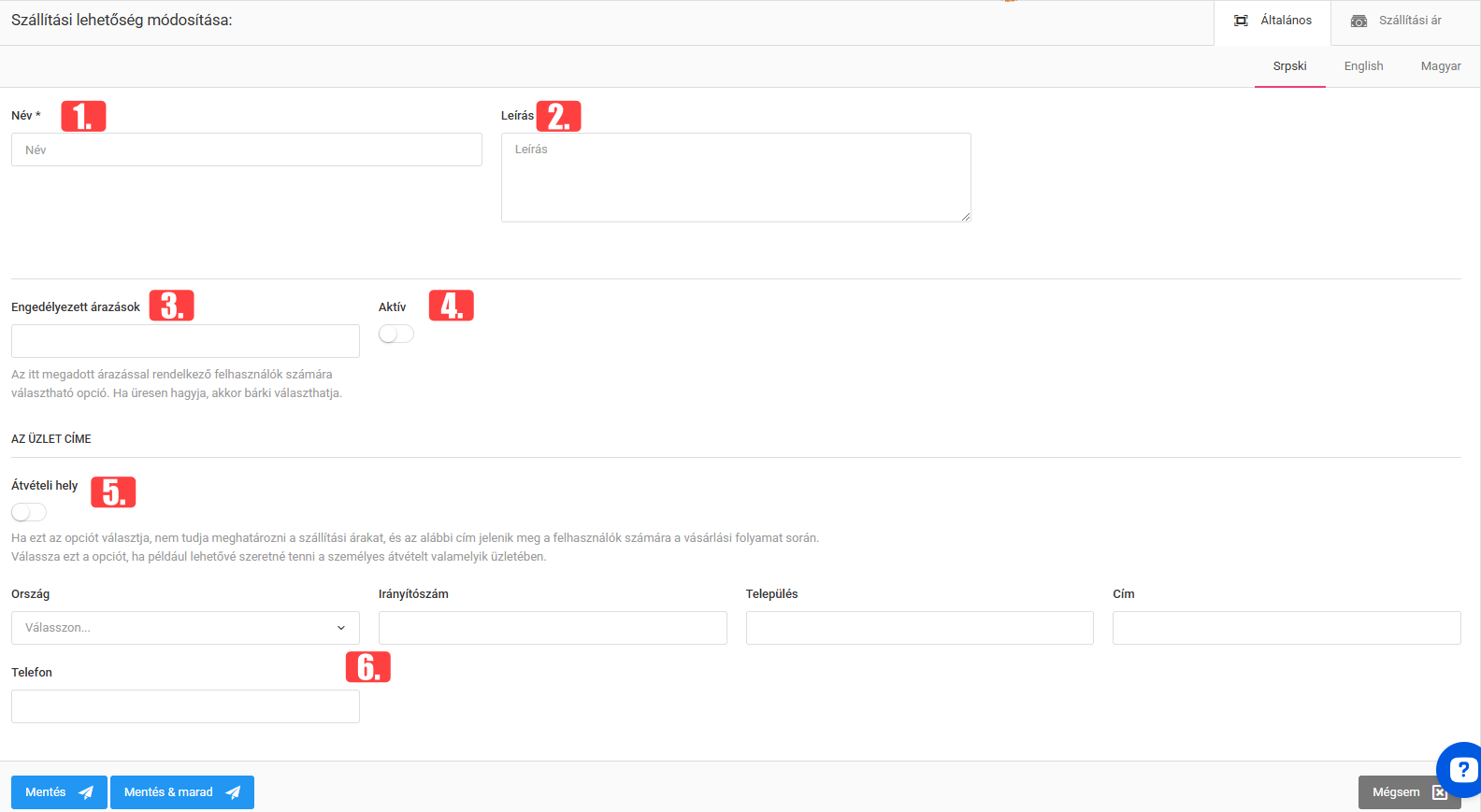Click into the Leírás description textarea
Image resolution: width=1481 pixels, height=812 pixels.
point(736,178)
